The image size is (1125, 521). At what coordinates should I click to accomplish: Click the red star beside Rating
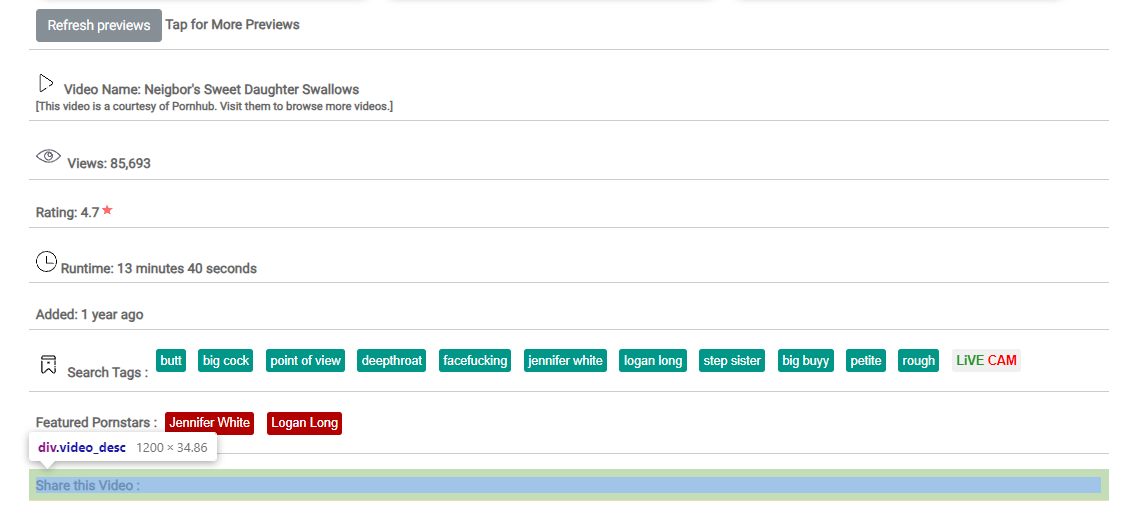[x=107, y=211]
